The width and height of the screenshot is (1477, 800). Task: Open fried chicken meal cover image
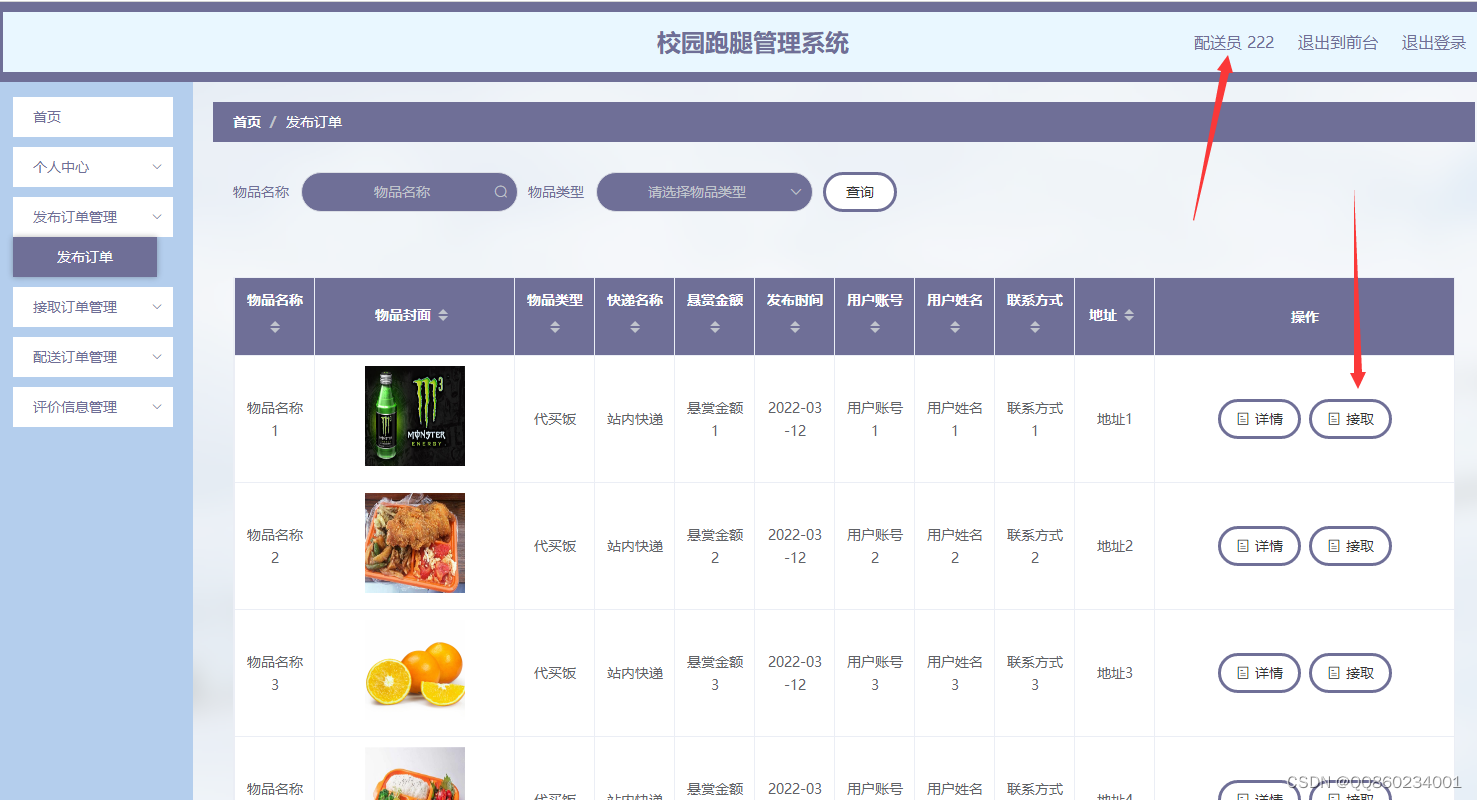point(415,543)
